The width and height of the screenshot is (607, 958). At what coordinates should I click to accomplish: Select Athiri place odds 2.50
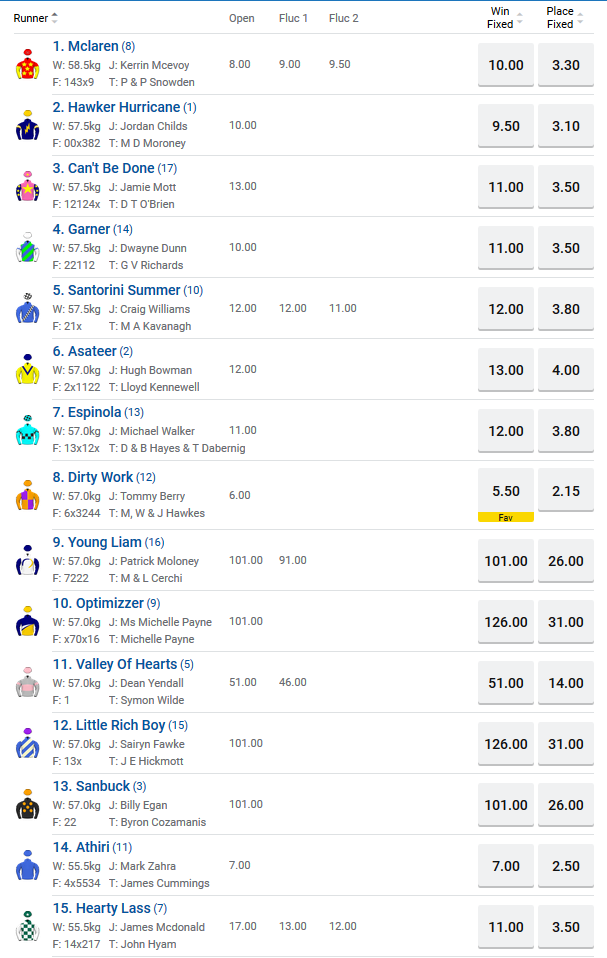[566, 866]
